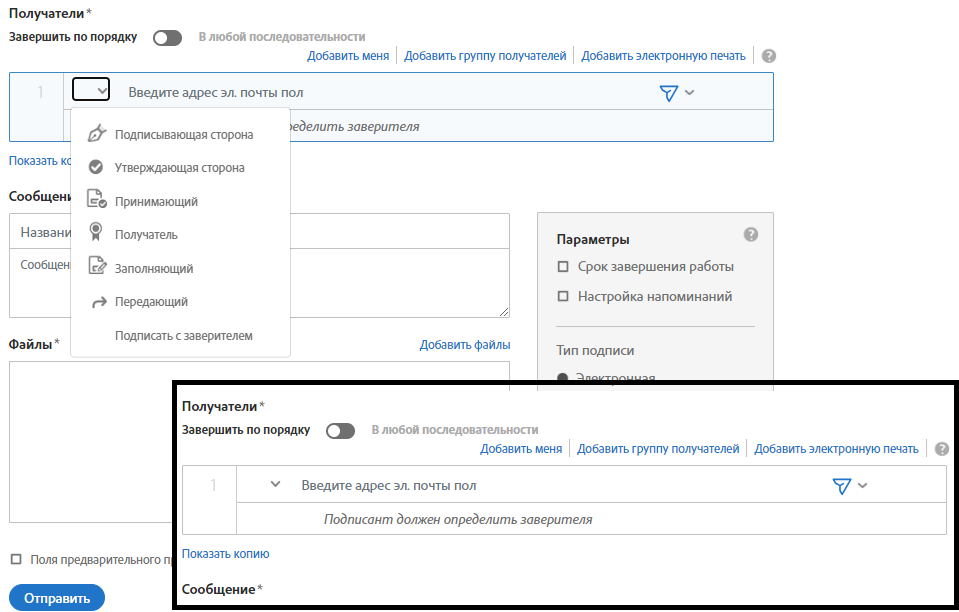Click 'Добавить электронную печать' in black-framed inset
The image size is (959, 612).
coord(836,449)
